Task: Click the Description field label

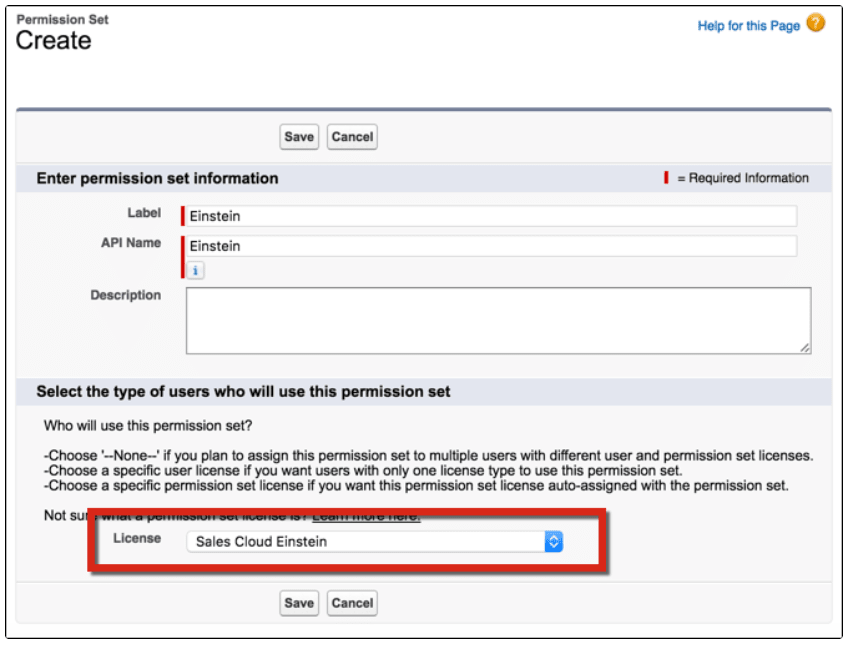Action: point(125,295)
